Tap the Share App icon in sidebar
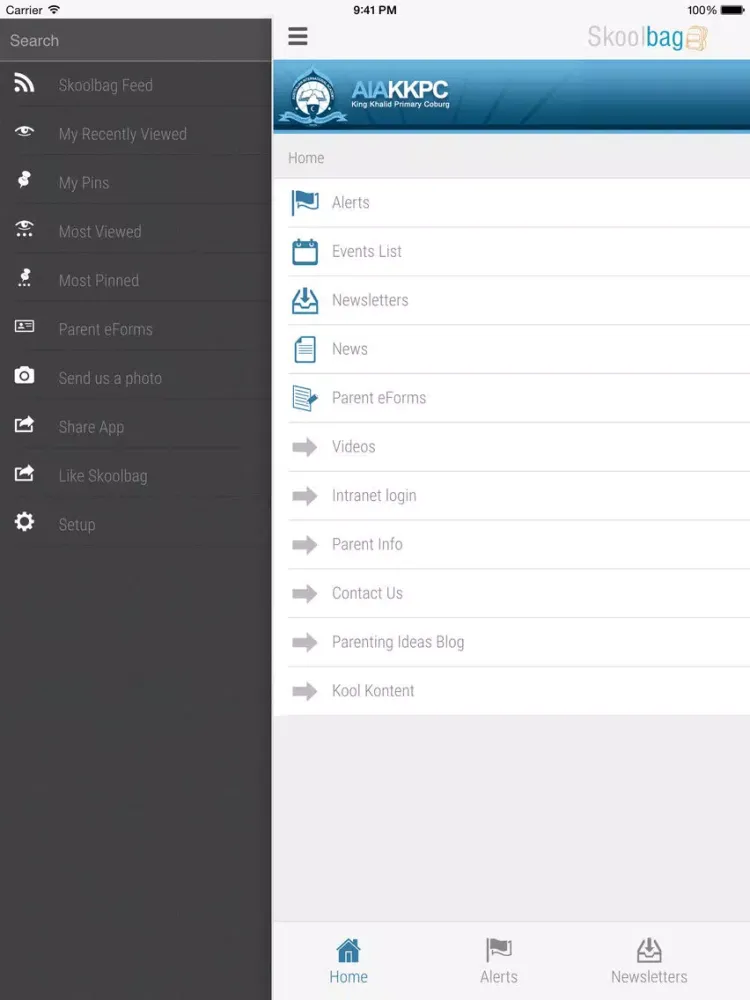Image resolution: width=750 pixels, height=1000 pixels. coord(24,425)
